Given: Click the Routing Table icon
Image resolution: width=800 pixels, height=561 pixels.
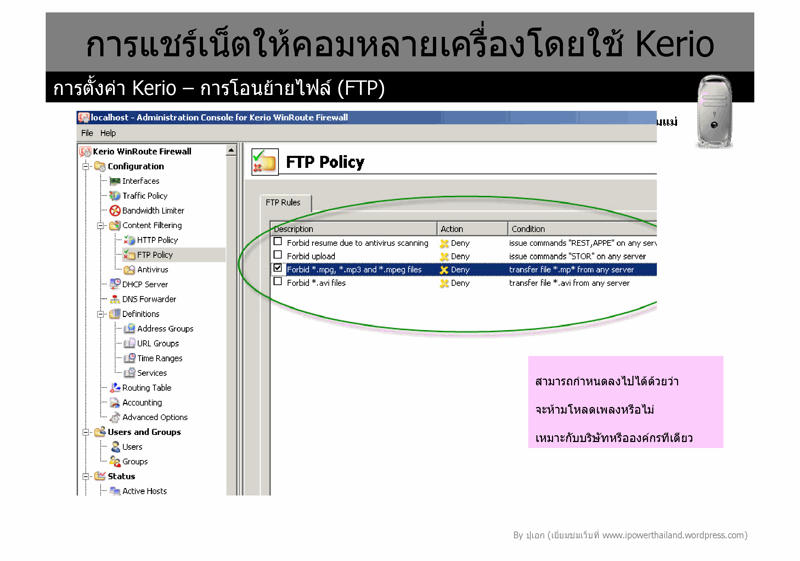Looking at the screenshot, I should 115,388.
